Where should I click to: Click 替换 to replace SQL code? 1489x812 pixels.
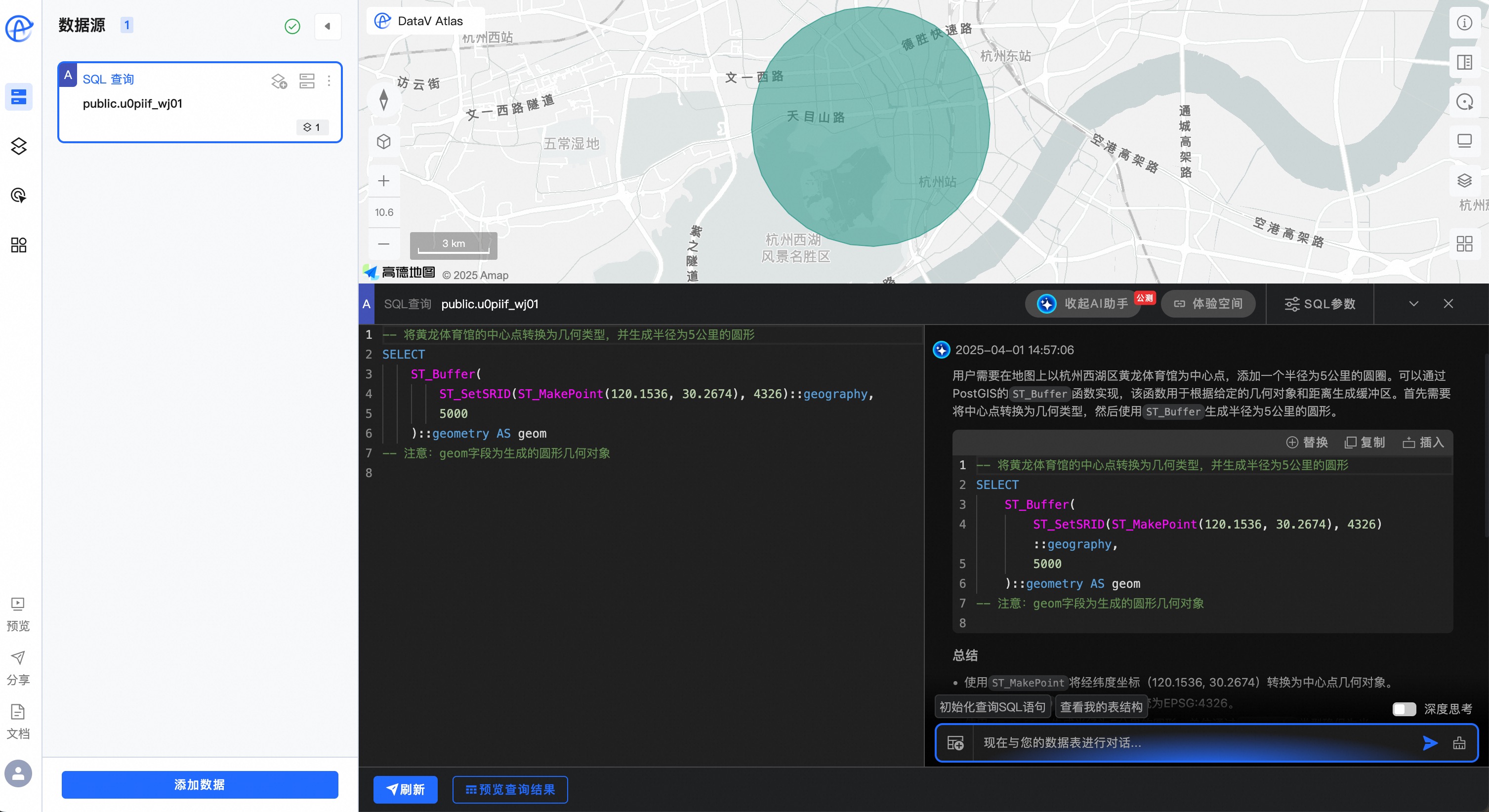[x=1307, y=442]
